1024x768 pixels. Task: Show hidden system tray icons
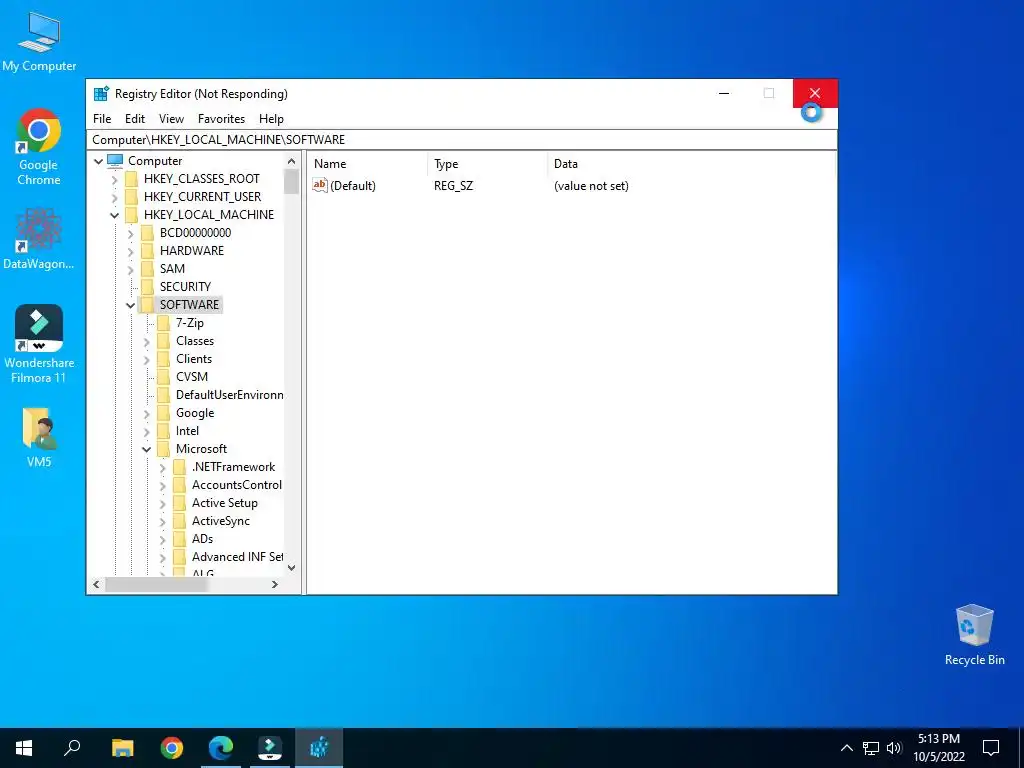pyautogui.click(x=846, y=748)
